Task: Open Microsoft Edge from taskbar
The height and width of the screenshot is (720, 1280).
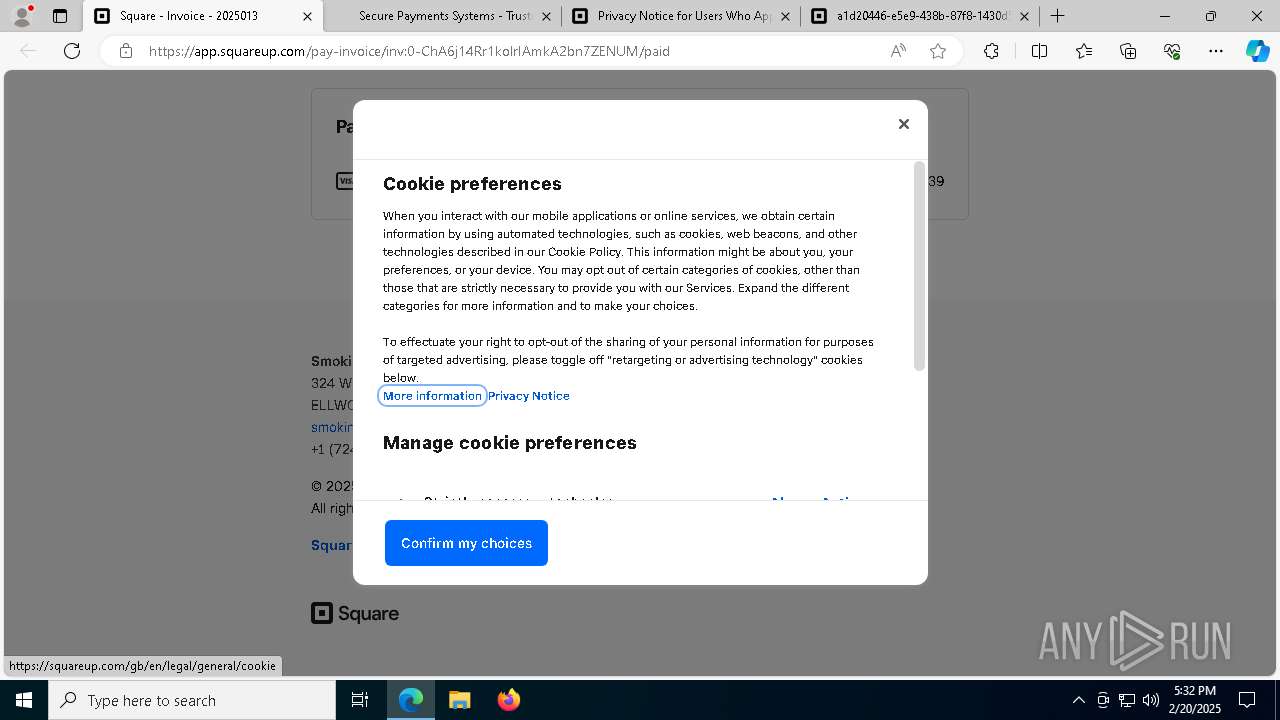Action: coord(411,700)
